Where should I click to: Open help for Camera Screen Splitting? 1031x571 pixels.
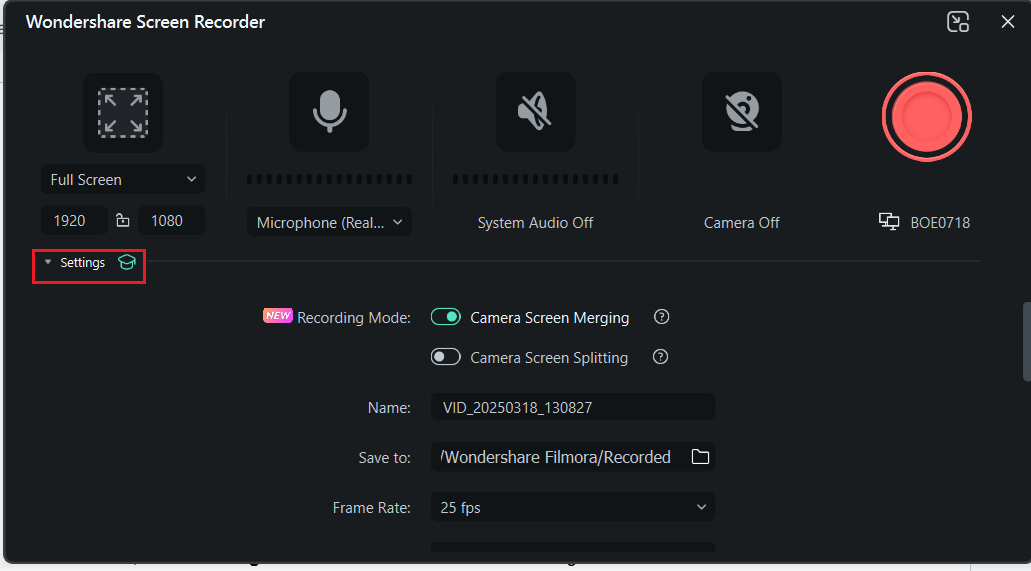point(660,357)
